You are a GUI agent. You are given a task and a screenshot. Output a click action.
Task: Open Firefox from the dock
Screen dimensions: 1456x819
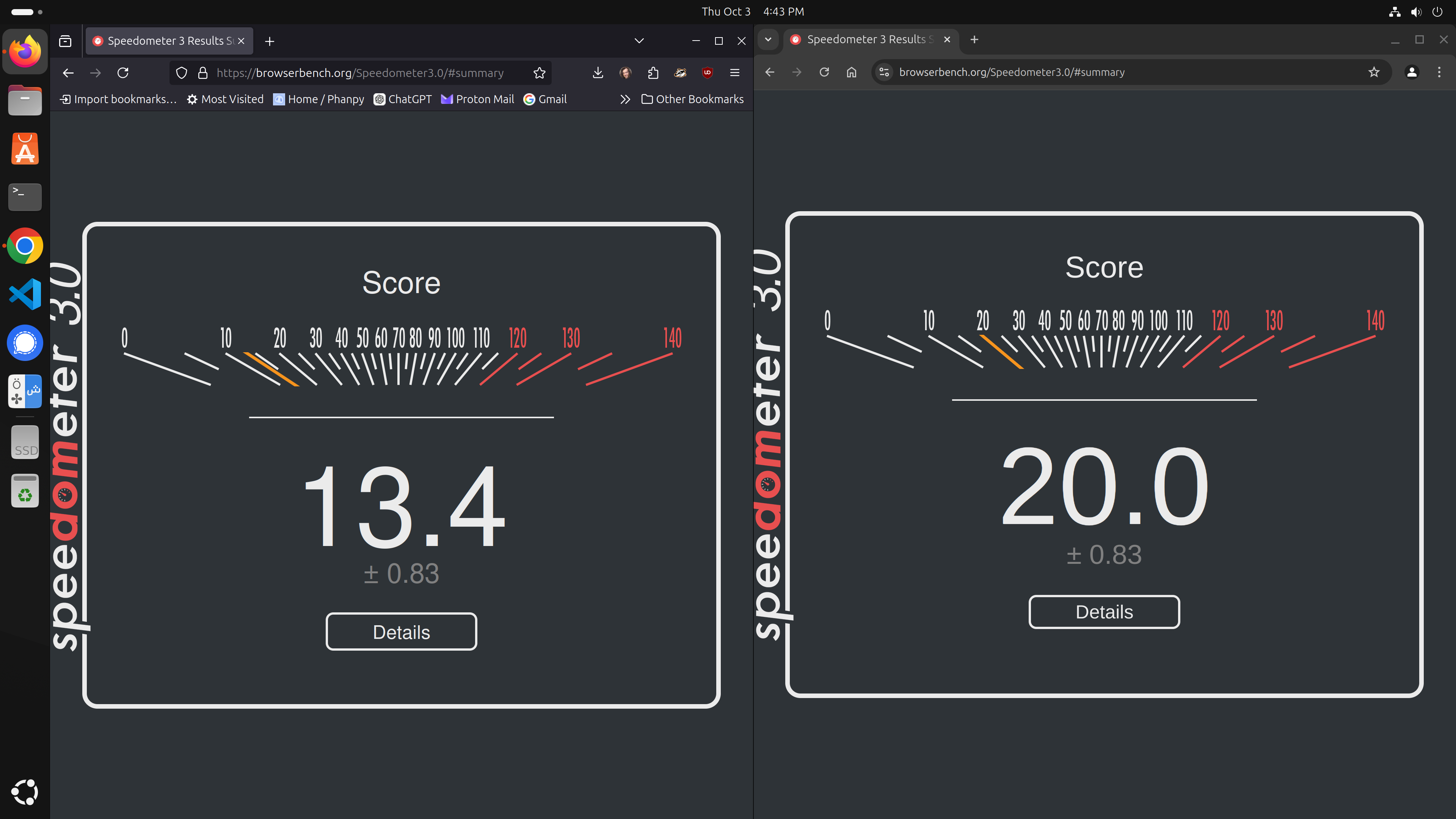pos(25,52)
